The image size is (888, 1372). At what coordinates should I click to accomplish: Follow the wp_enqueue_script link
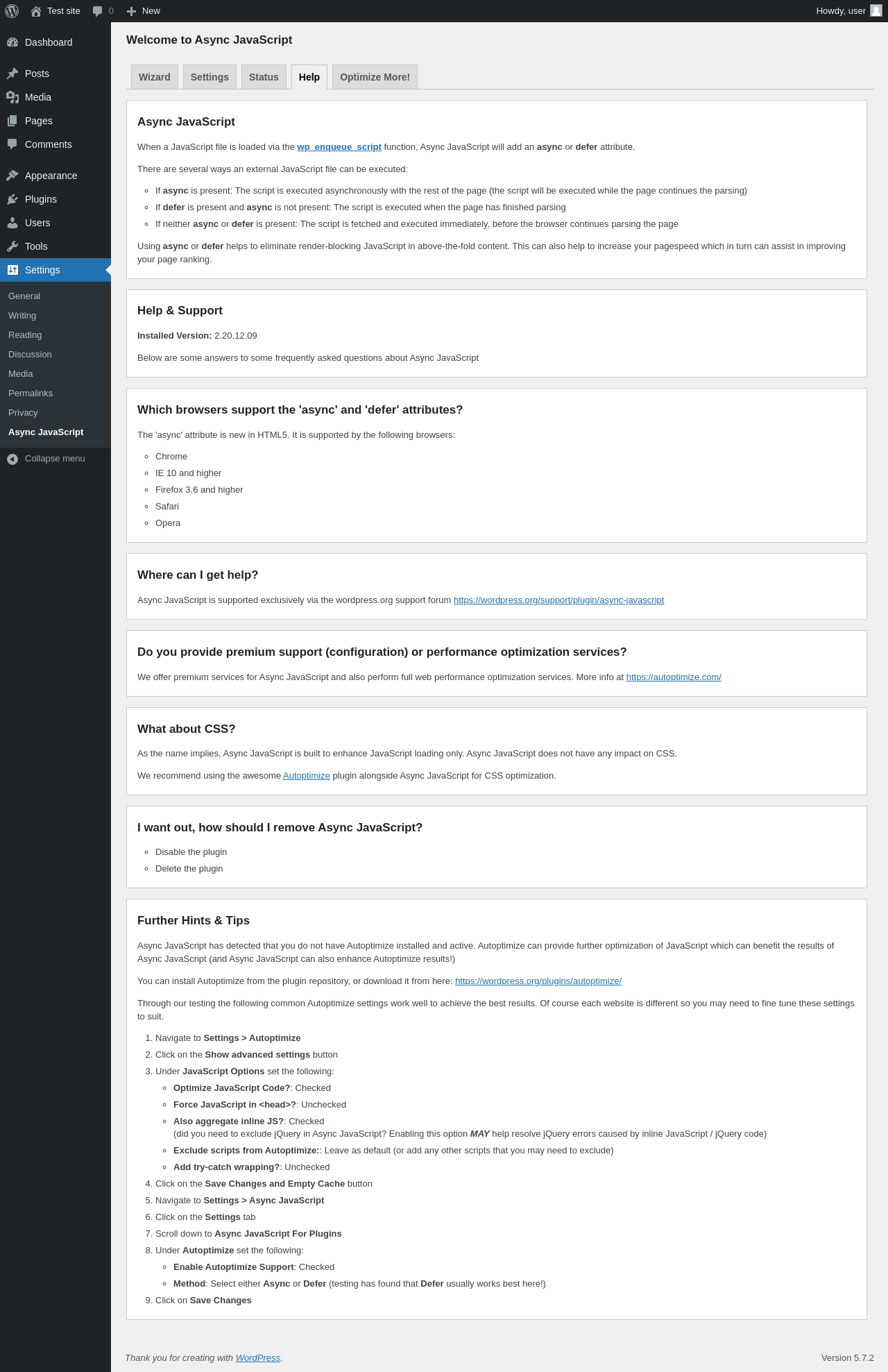pyautogui.click(x=339, y=147)
